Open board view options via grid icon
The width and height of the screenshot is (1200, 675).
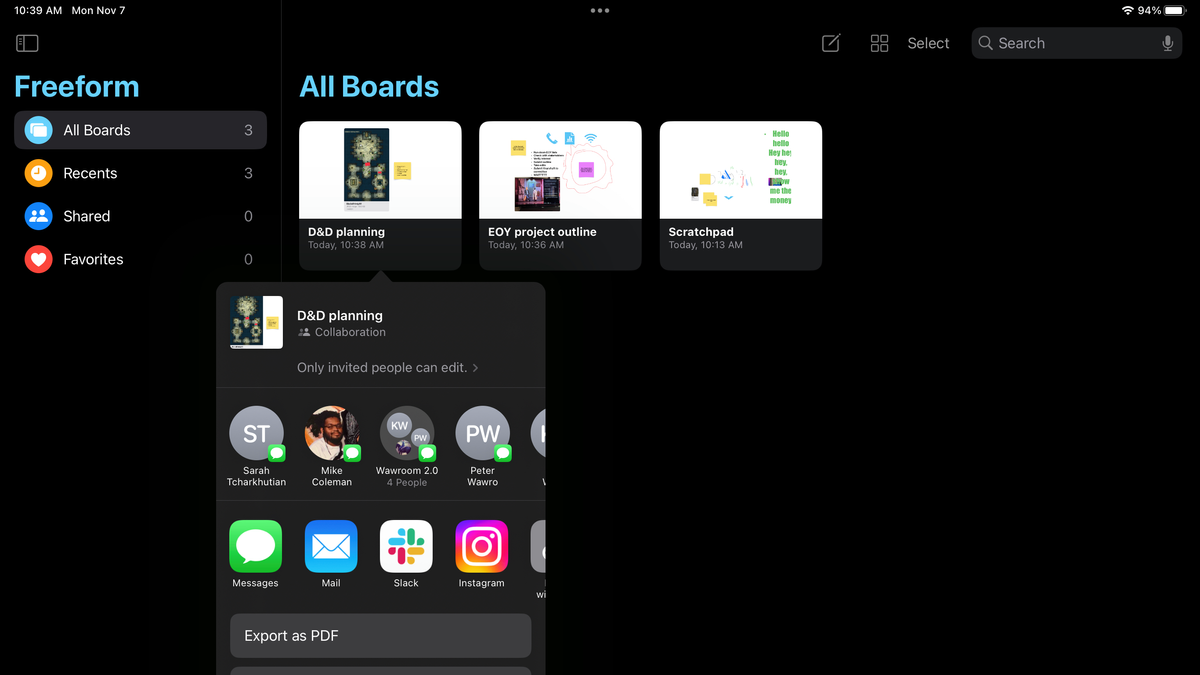pyautogui.click(x=879, y=43)
